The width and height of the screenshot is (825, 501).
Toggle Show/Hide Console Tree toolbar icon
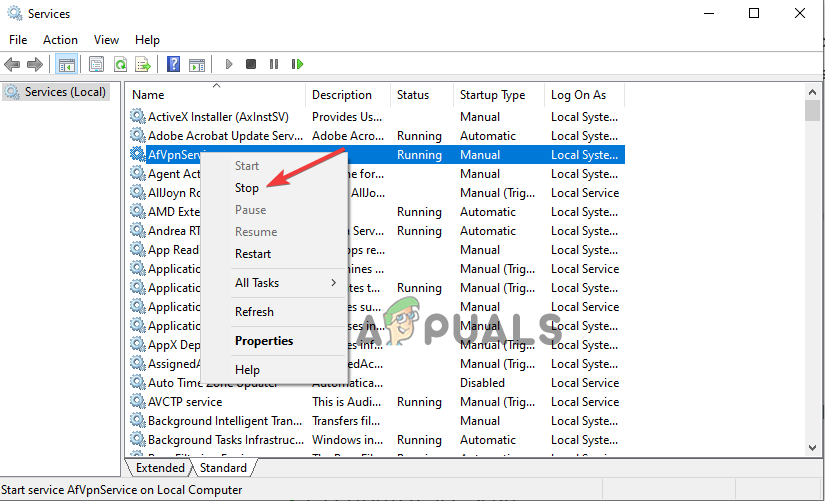67,64
